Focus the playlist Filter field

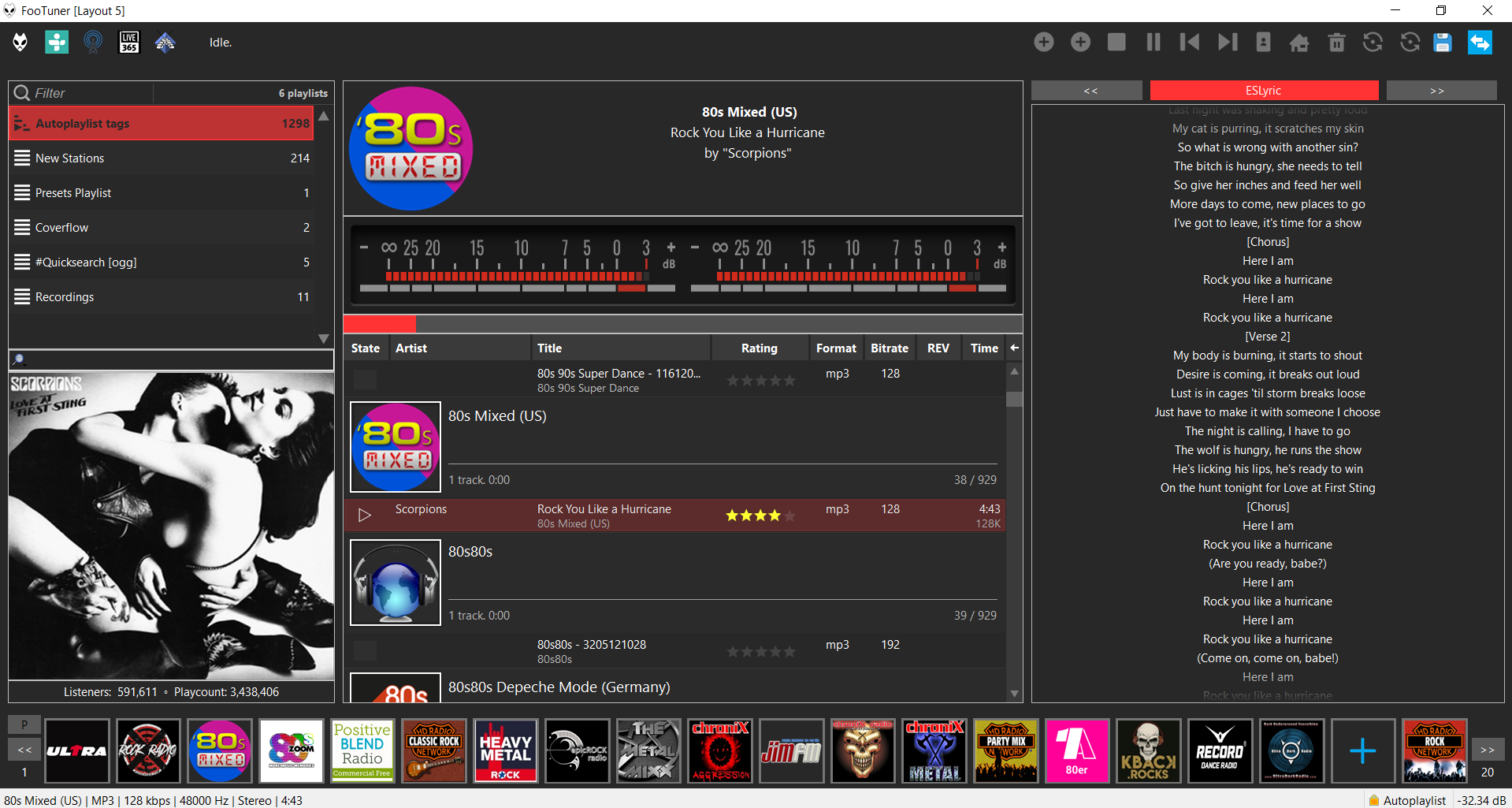[x=92, y=93]
